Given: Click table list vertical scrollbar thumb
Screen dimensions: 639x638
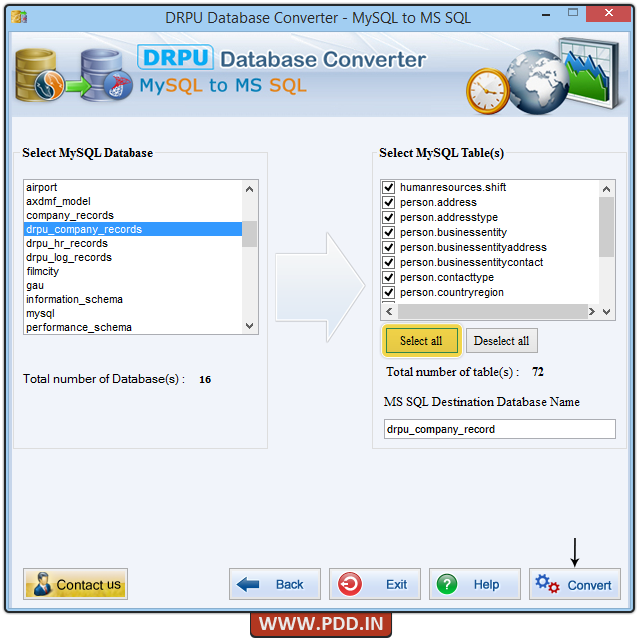Looking at the screenshot, I should (x=606, y=227).
